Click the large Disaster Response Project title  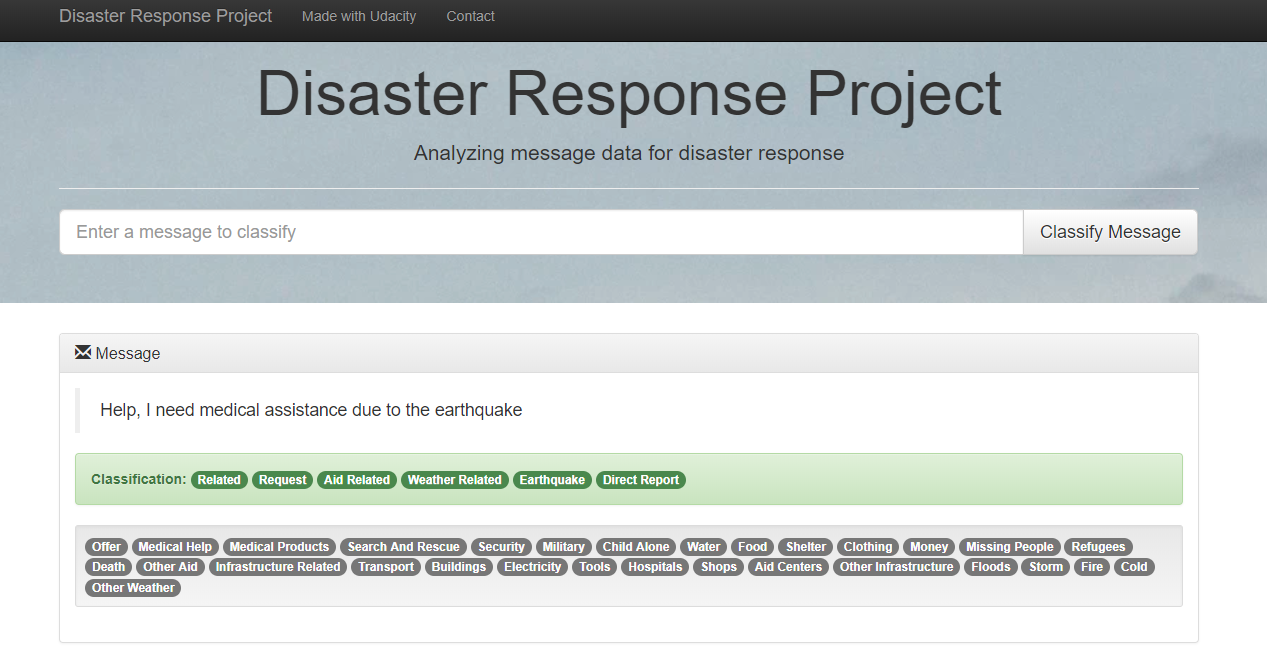click(629, 95)
